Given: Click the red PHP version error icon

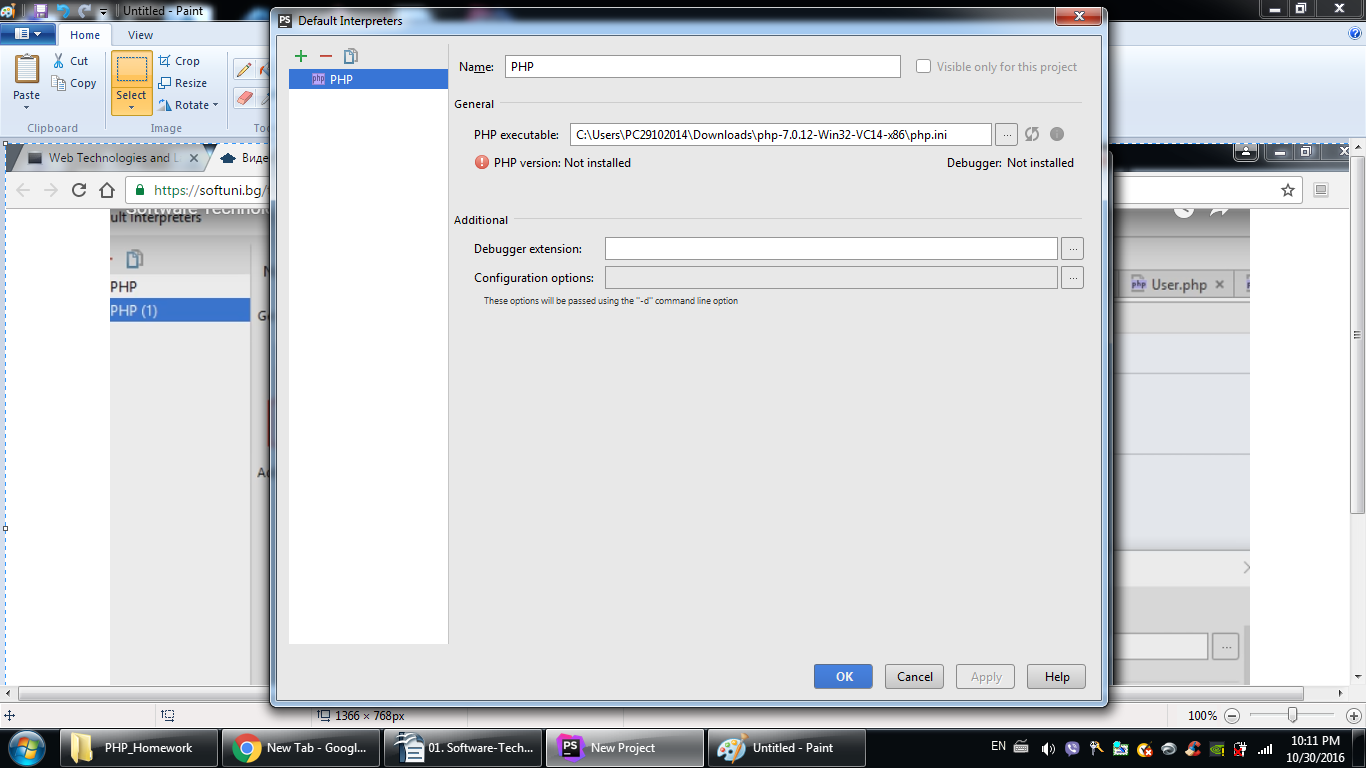Looking at the screenshot, I should [482, 162].
